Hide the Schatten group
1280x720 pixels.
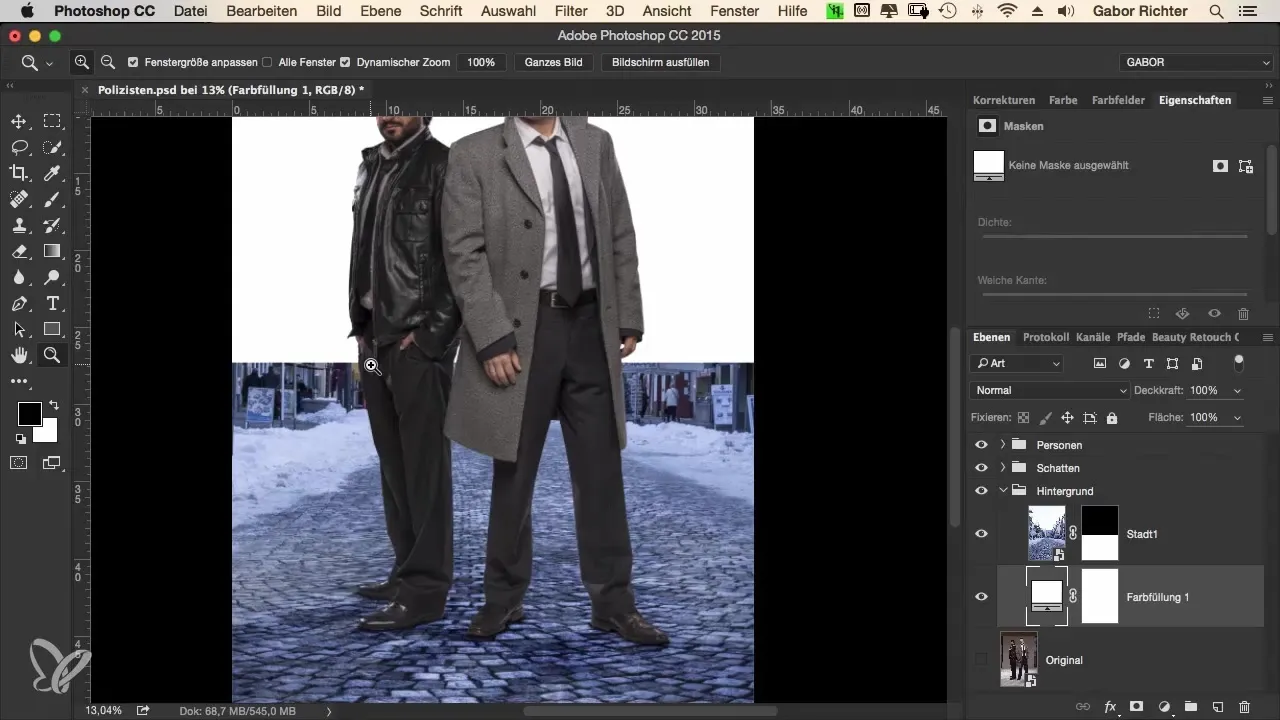click(x=981, y=468)
